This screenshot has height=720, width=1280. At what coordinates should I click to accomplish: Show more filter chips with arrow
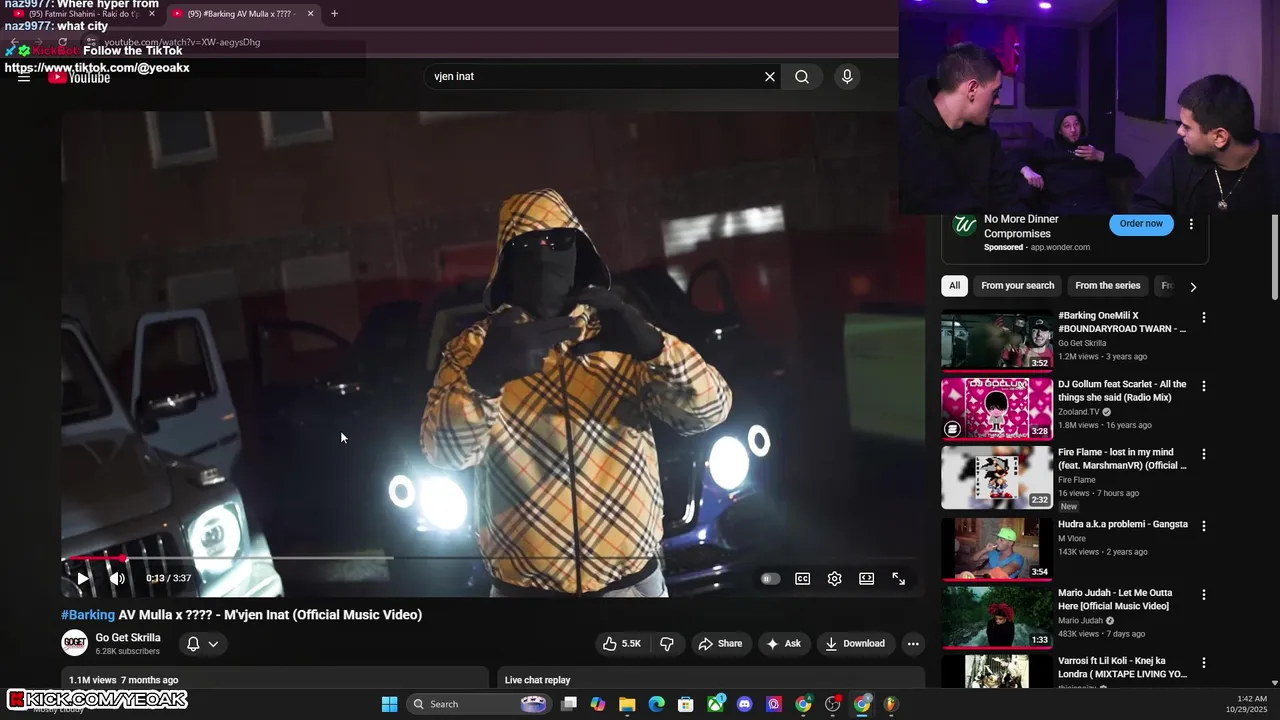pyautogui.click(x=1192, y=287)
